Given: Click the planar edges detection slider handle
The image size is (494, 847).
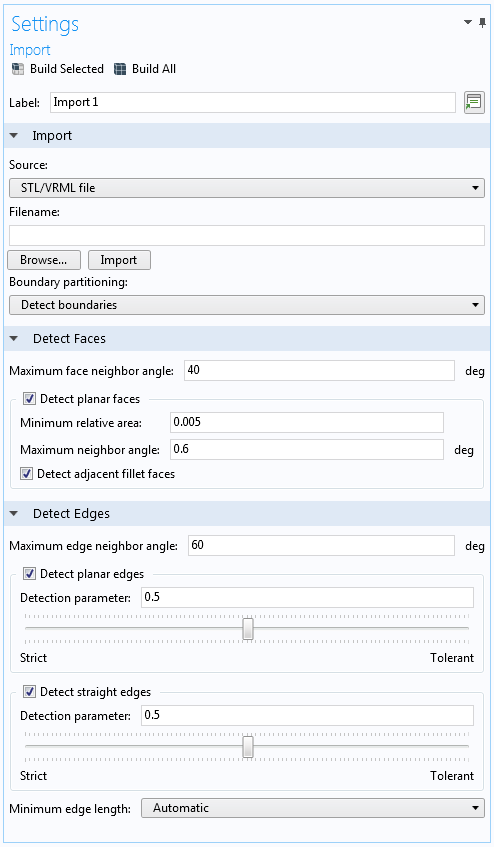Looking at the screenshot, I should 248,629.
